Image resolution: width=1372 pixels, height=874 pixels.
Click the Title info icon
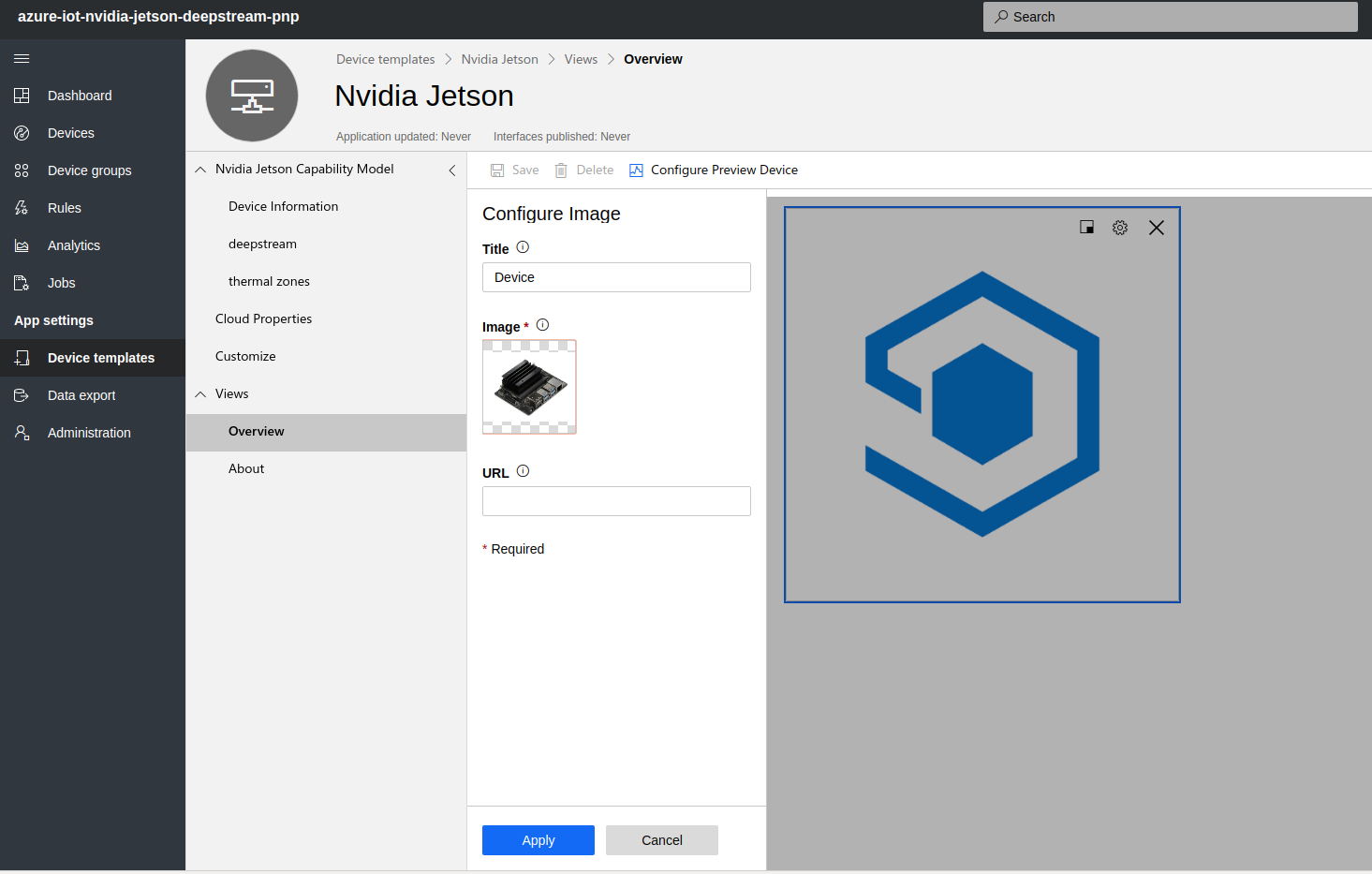coord(523,247)
